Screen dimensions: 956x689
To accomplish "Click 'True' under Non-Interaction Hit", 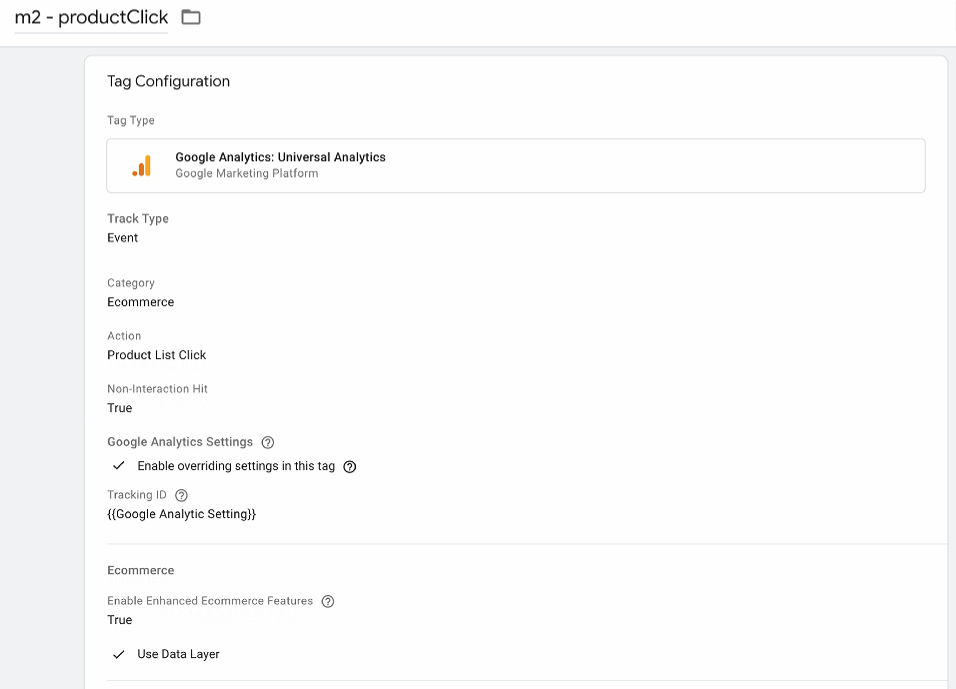I will [x=119, y=408].
